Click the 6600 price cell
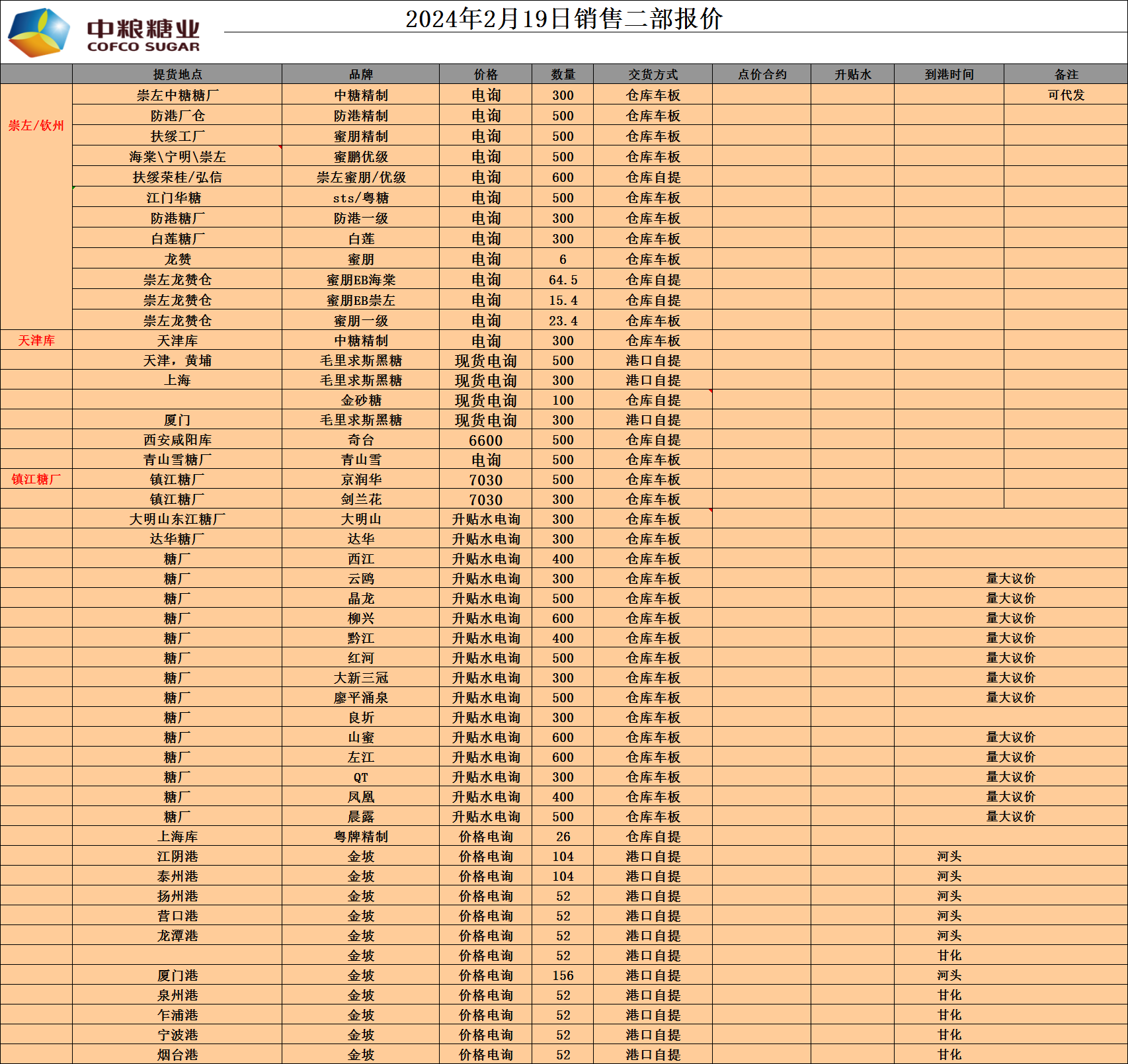Screen dimensions: 1128x1064 (x=485, y=440)
